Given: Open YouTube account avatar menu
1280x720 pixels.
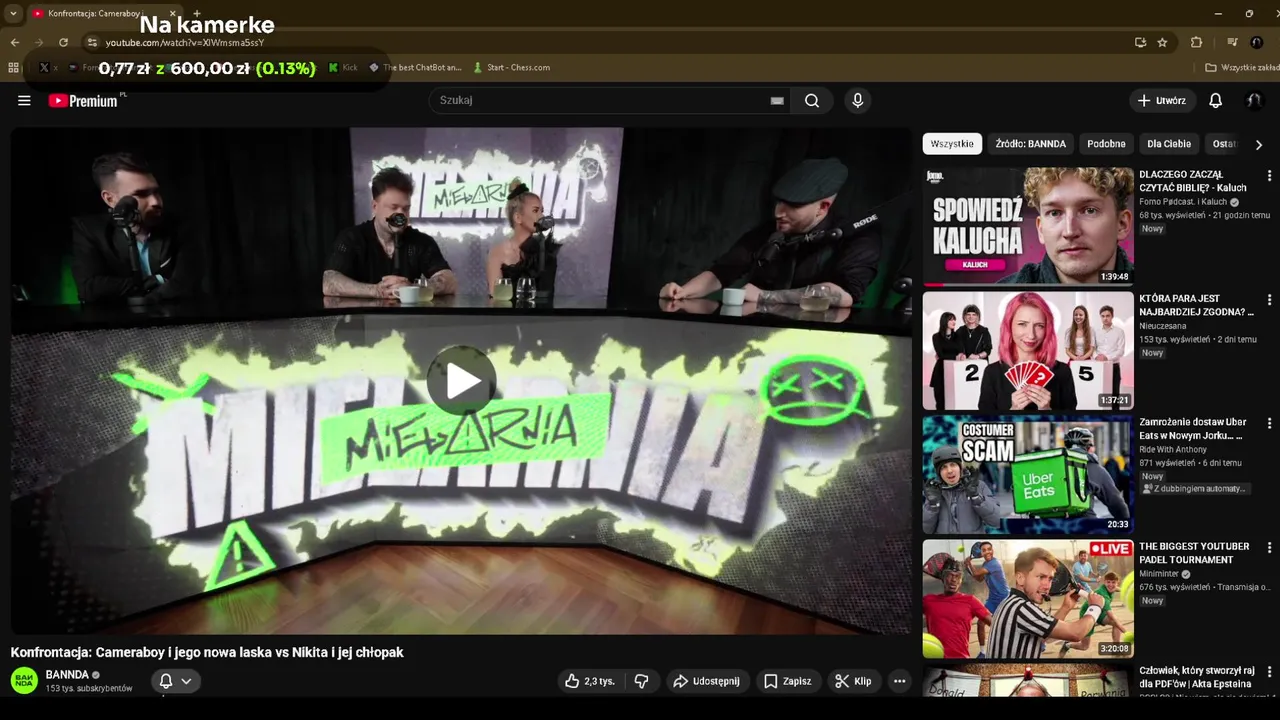Looking at the screenshot, I should click(1253, 100).
